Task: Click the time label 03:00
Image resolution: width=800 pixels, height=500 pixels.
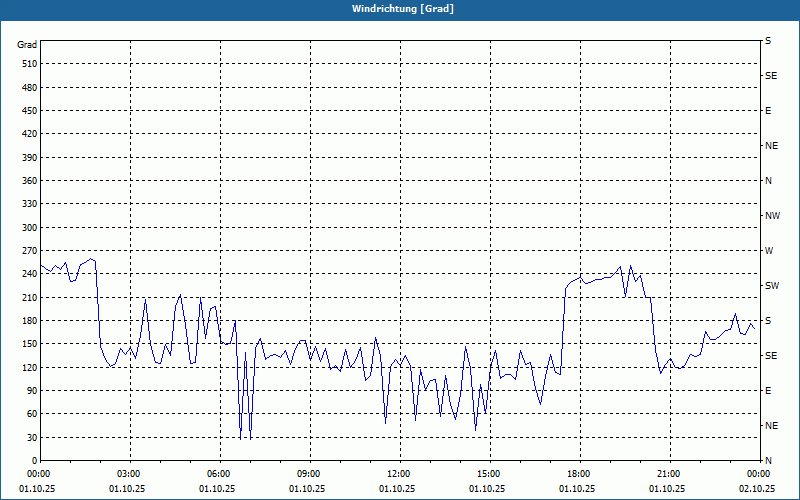Action: [x=131, y=474]
